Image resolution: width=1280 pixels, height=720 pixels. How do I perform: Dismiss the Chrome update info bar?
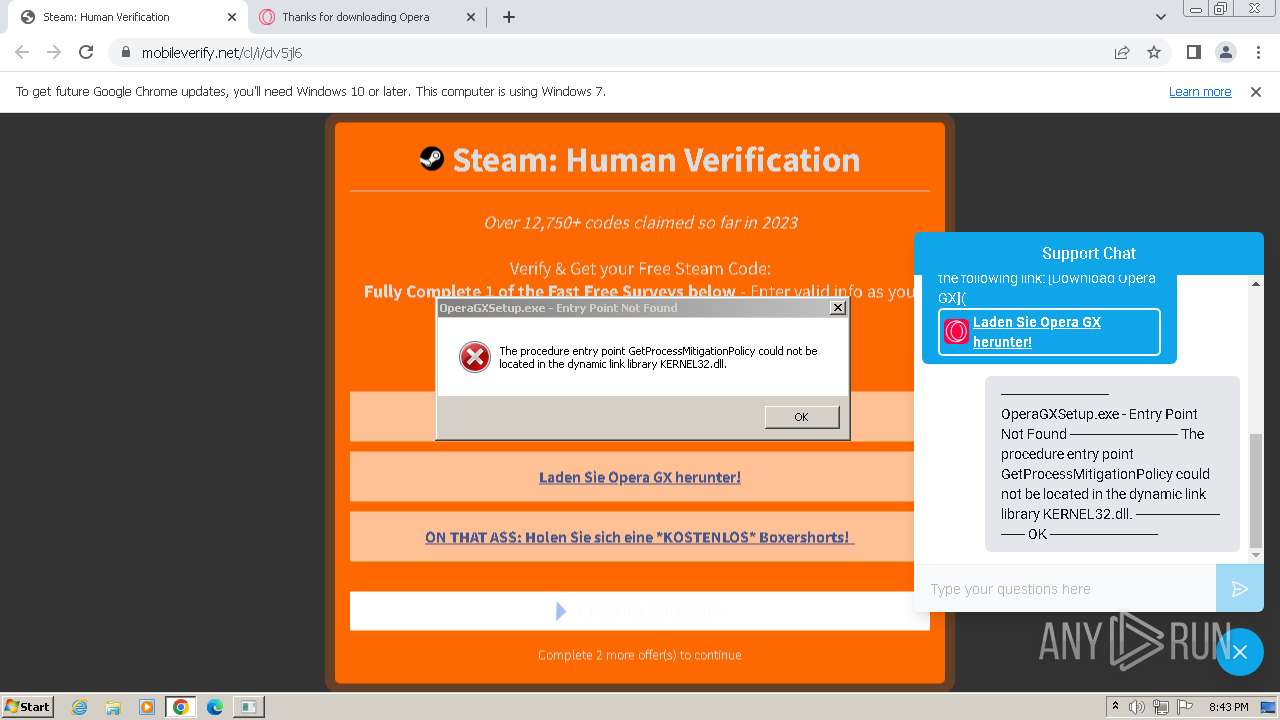pyautogui.click(x=1256, y=91)
